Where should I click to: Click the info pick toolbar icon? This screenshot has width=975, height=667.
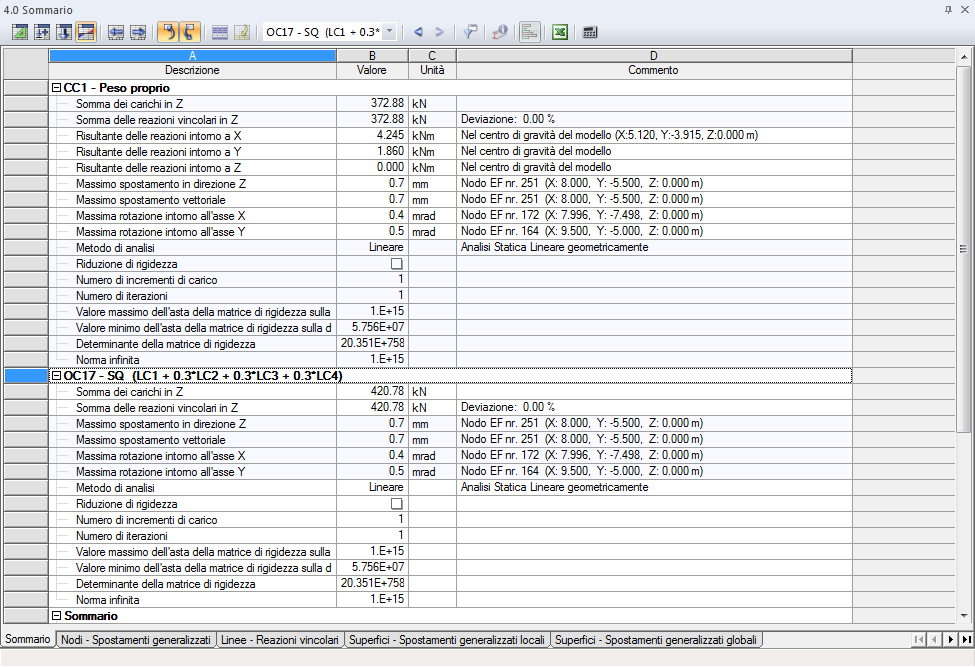(x=500, y=32)
